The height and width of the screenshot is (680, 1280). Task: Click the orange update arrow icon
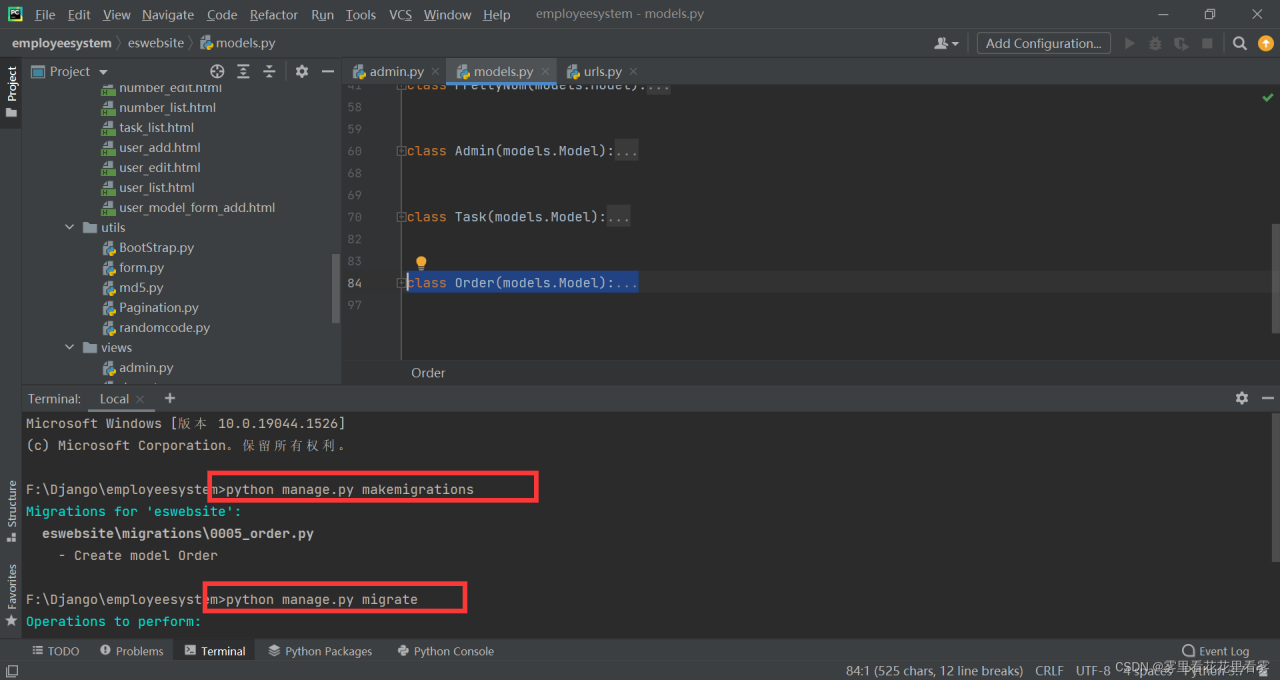point(1266,43)
